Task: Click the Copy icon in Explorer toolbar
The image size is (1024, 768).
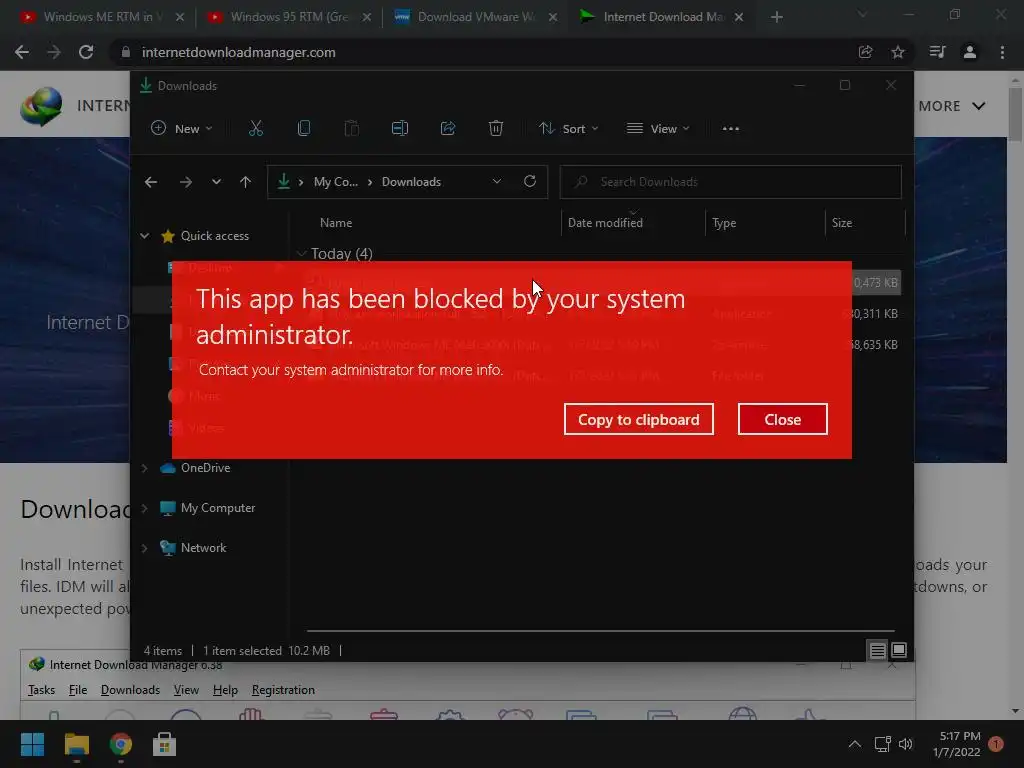Action: (x=304, y=129)
